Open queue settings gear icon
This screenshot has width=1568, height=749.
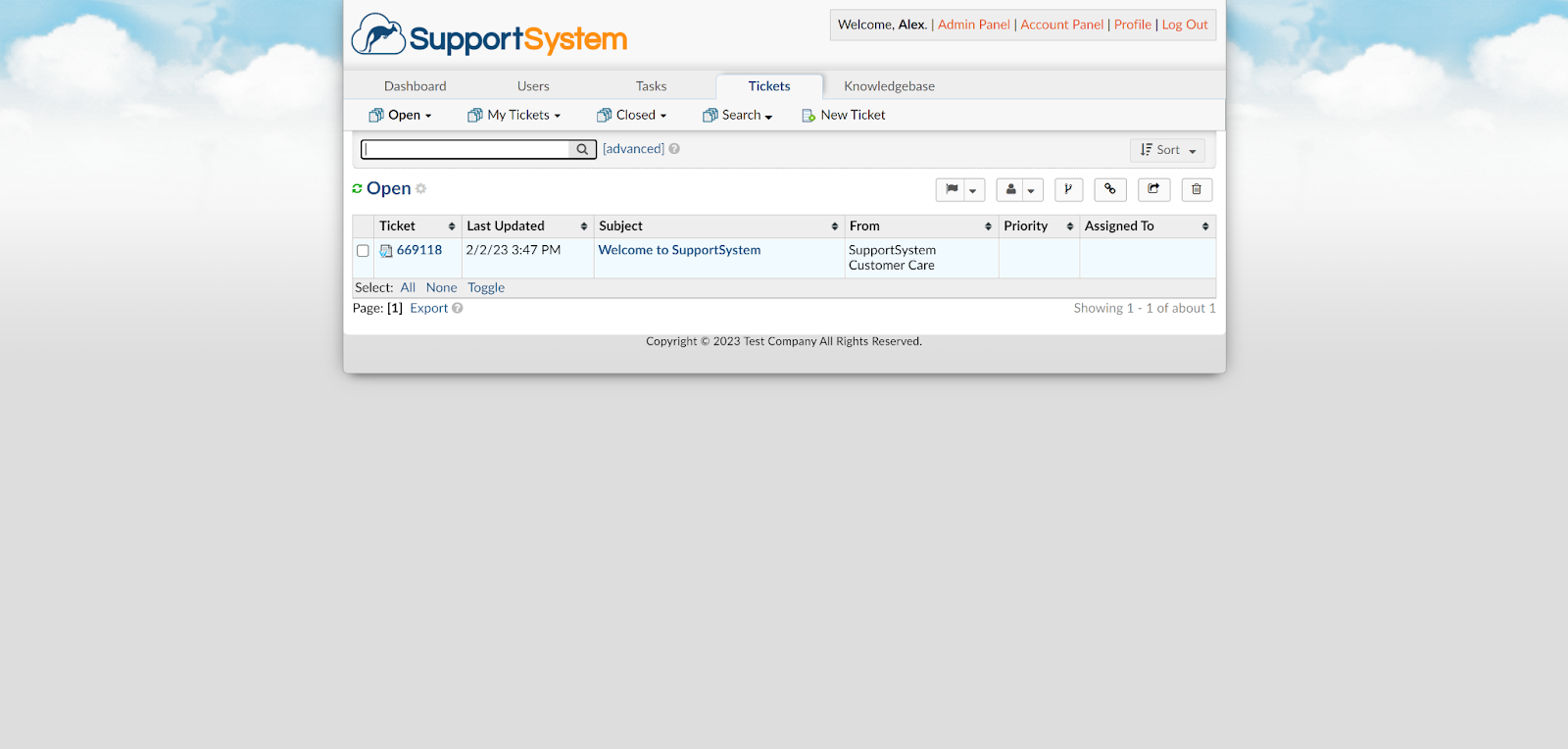pos(421,188)
